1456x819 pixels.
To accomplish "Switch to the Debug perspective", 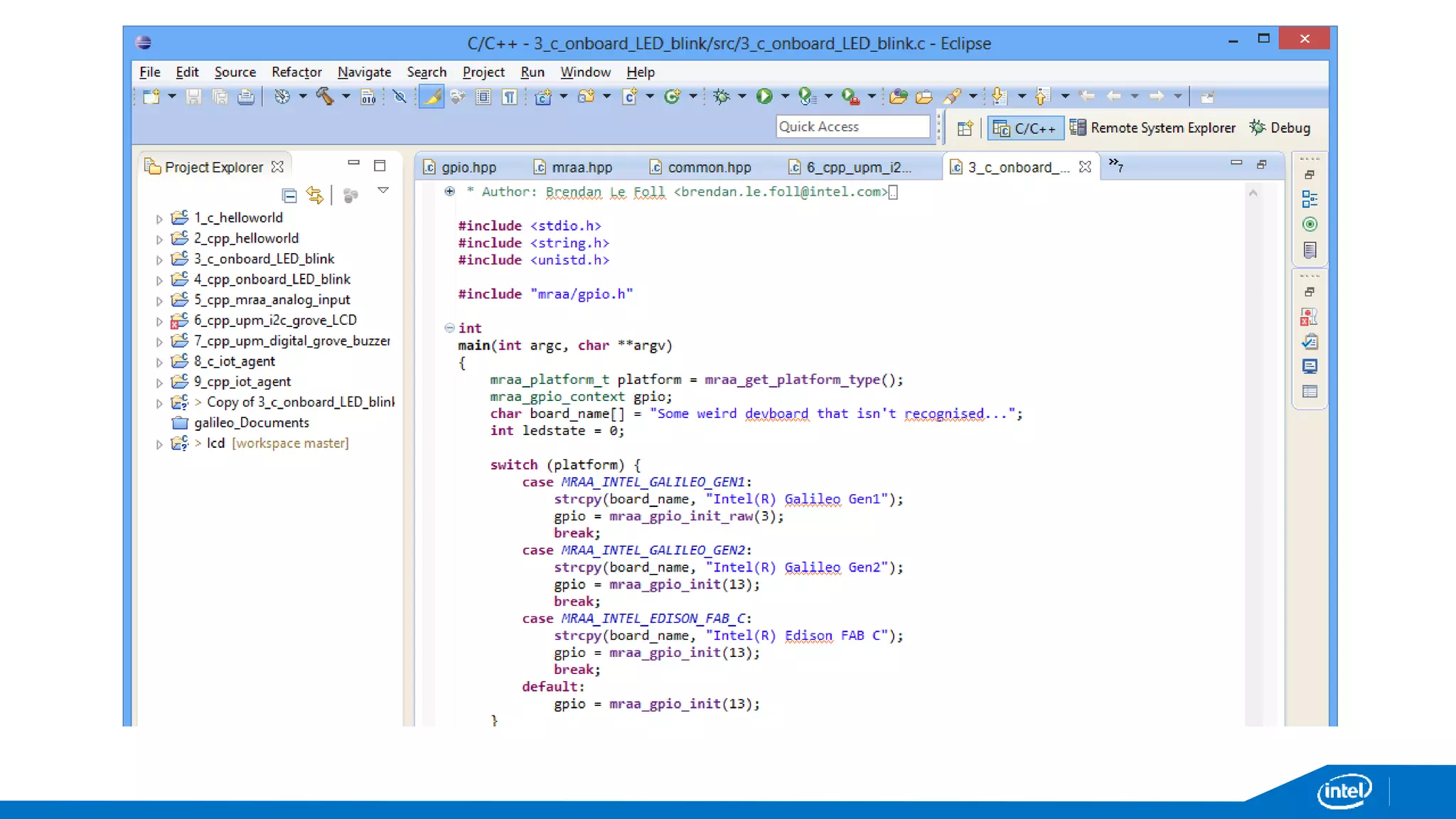I will pos(1280,128).
